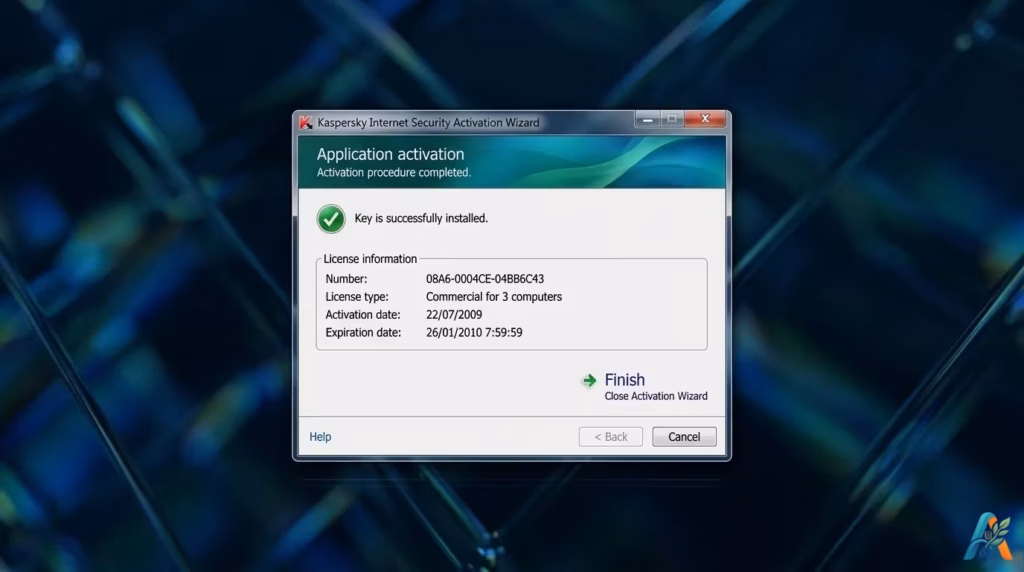Viewport: 1024px width, 572px height.
Task: Click the Back button
Action: (611, 437)
